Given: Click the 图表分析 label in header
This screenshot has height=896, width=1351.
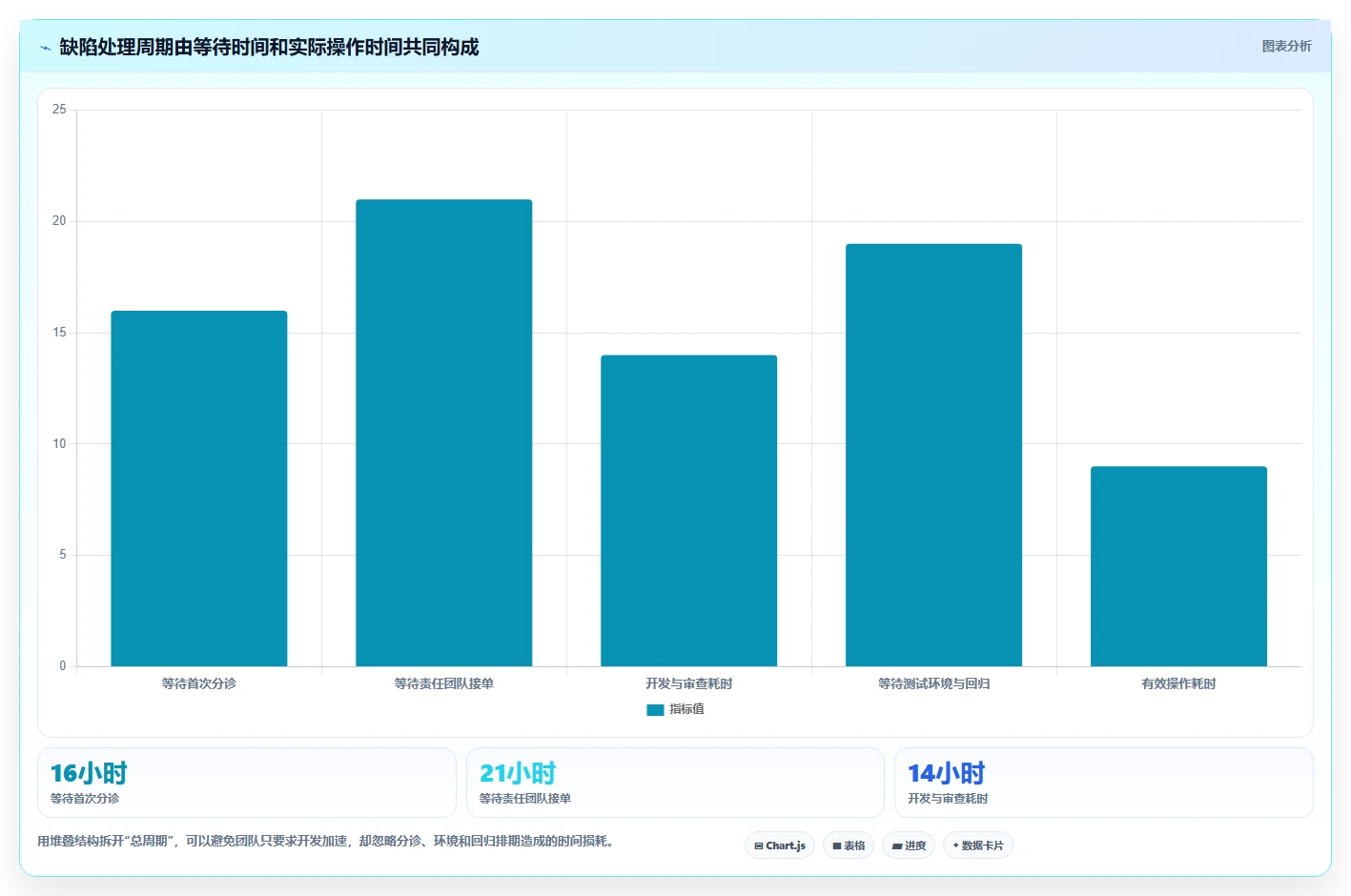Looking at the screenshot, I should pyautogui.click(x=1286, y=46).
